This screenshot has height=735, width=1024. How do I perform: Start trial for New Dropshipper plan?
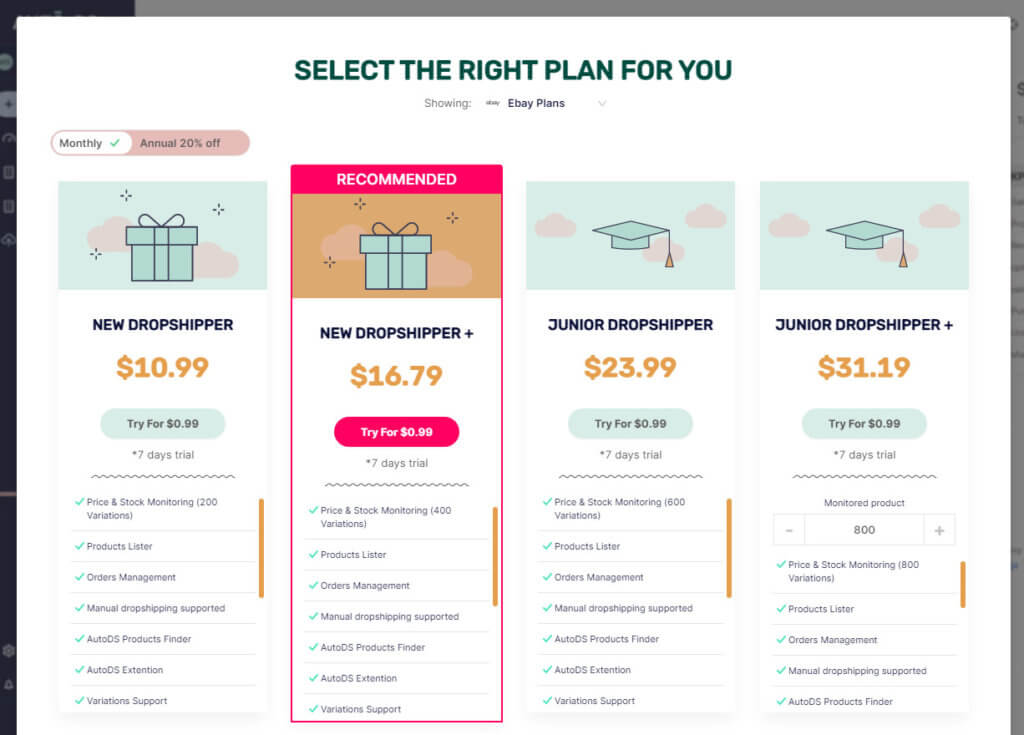(x=162, y=424)
